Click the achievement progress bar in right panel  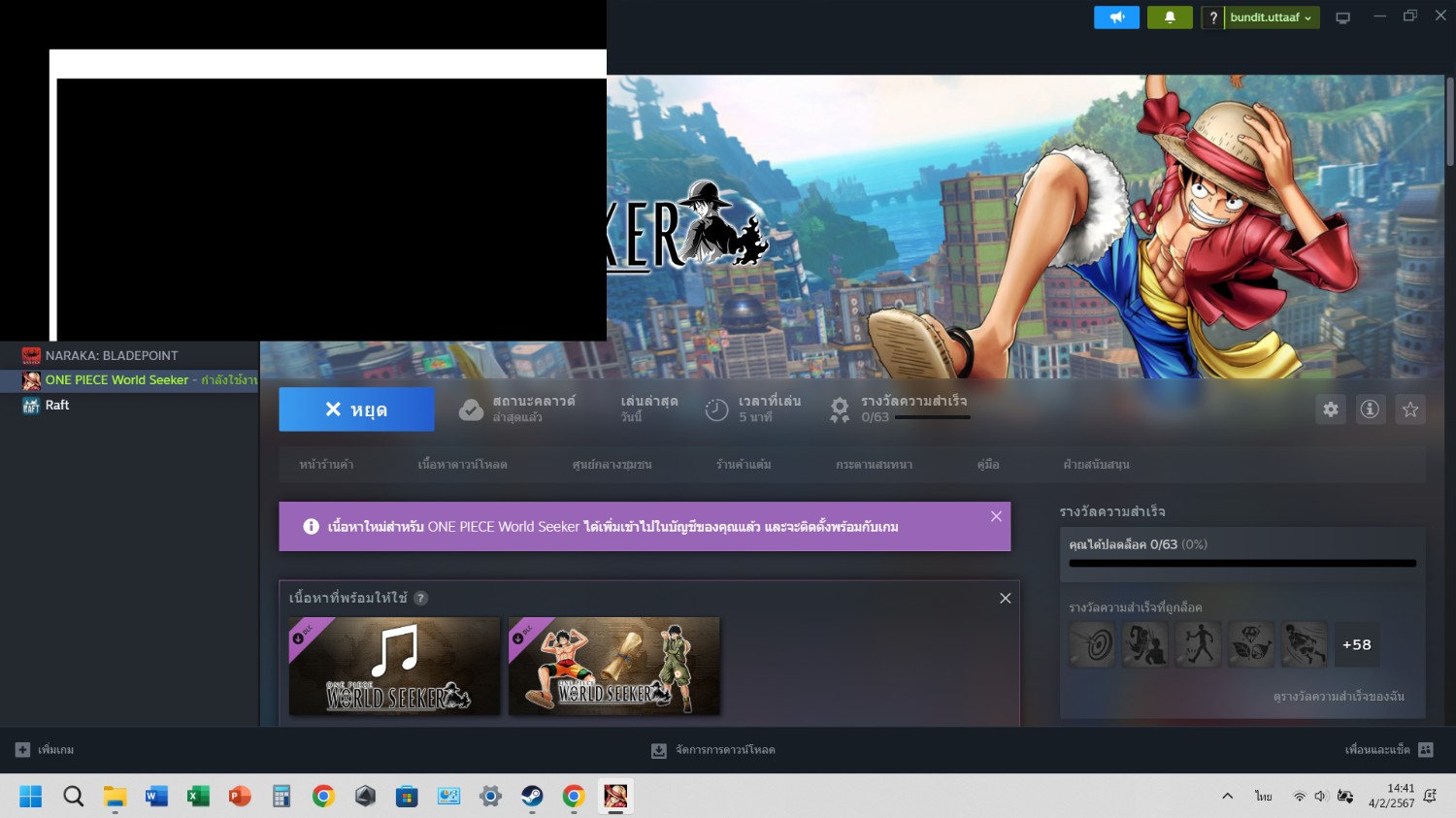click(1242, 563)
